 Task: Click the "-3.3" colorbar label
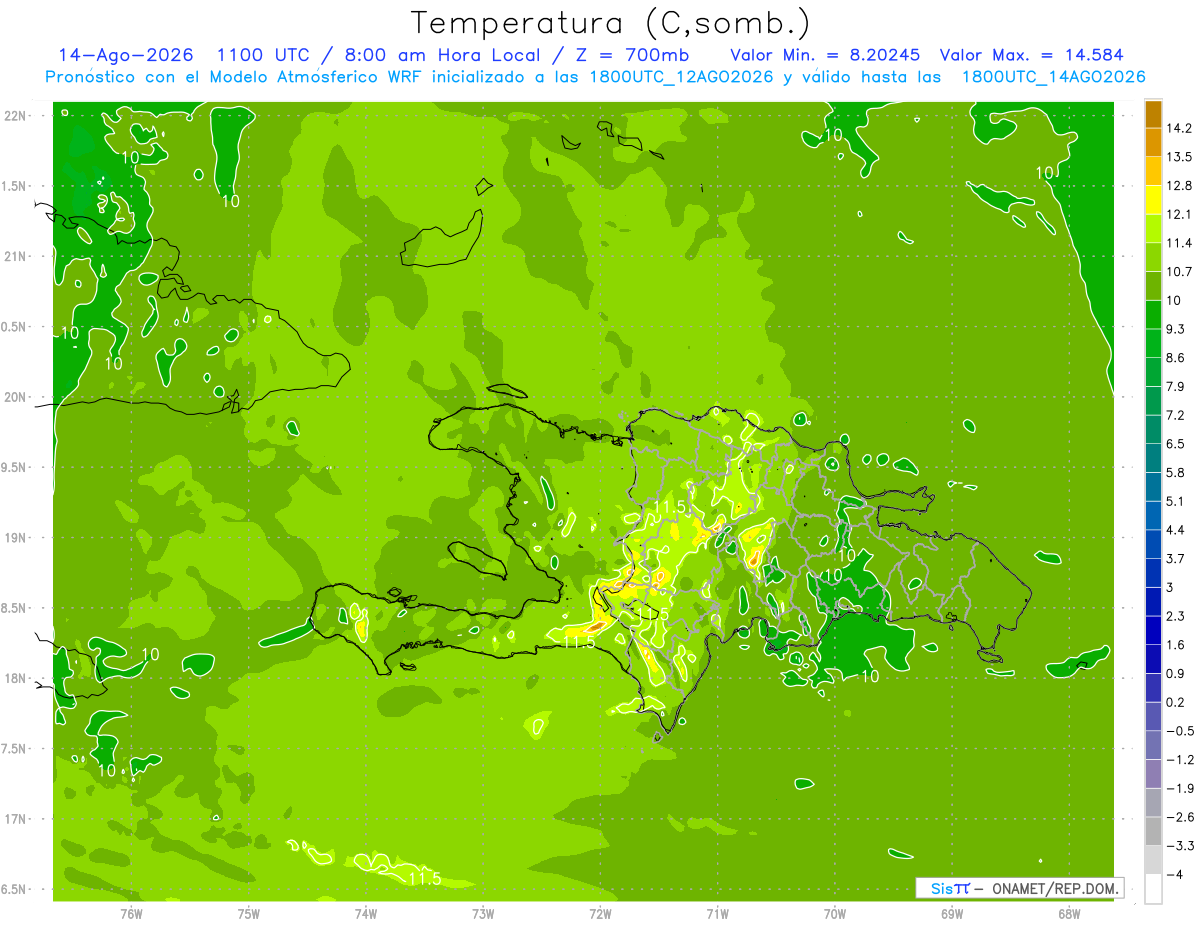(1180, 846)
